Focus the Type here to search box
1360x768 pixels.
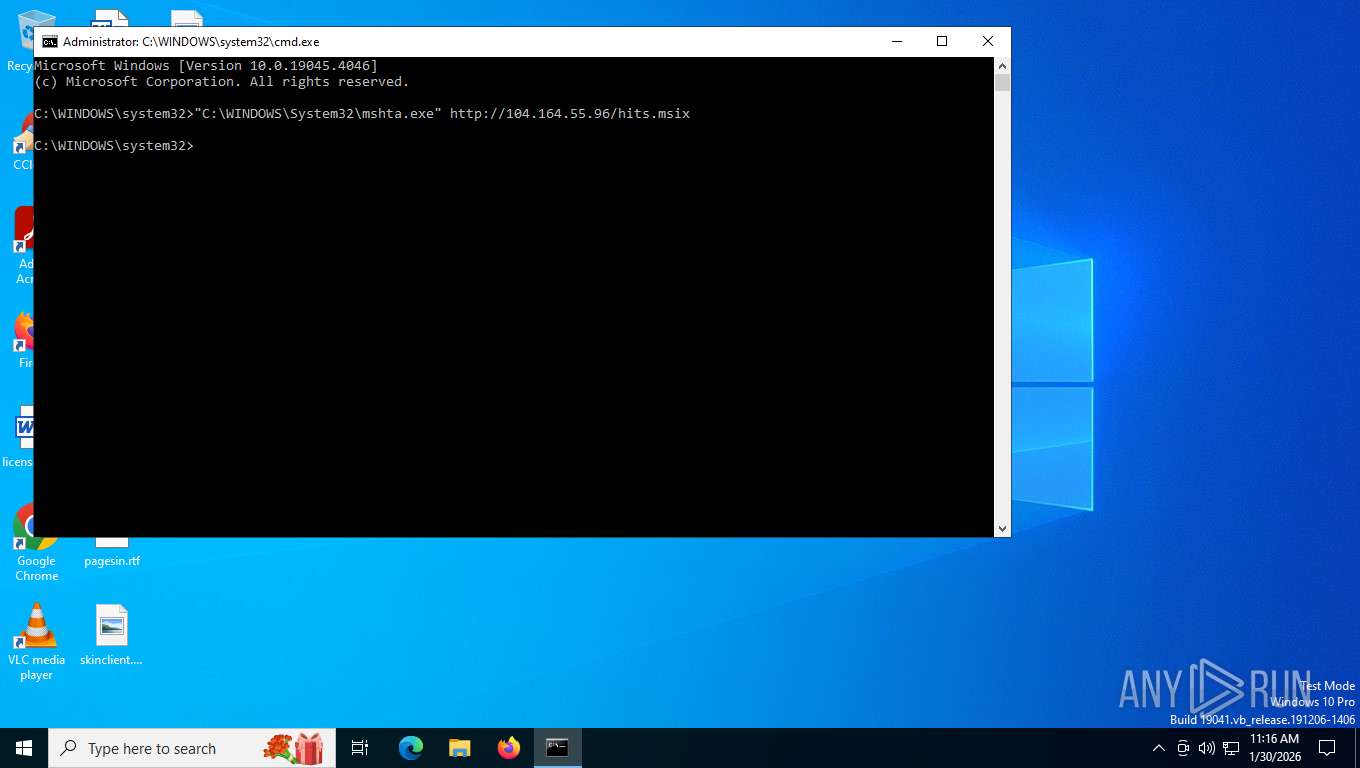tap(192, 748)
